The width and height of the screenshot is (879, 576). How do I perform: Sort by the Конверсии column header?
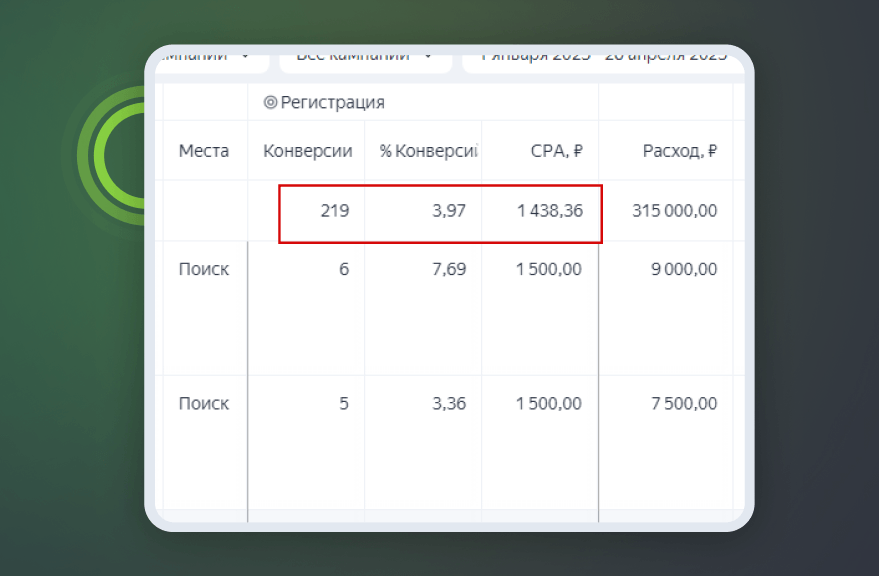[x=308, y=151]
